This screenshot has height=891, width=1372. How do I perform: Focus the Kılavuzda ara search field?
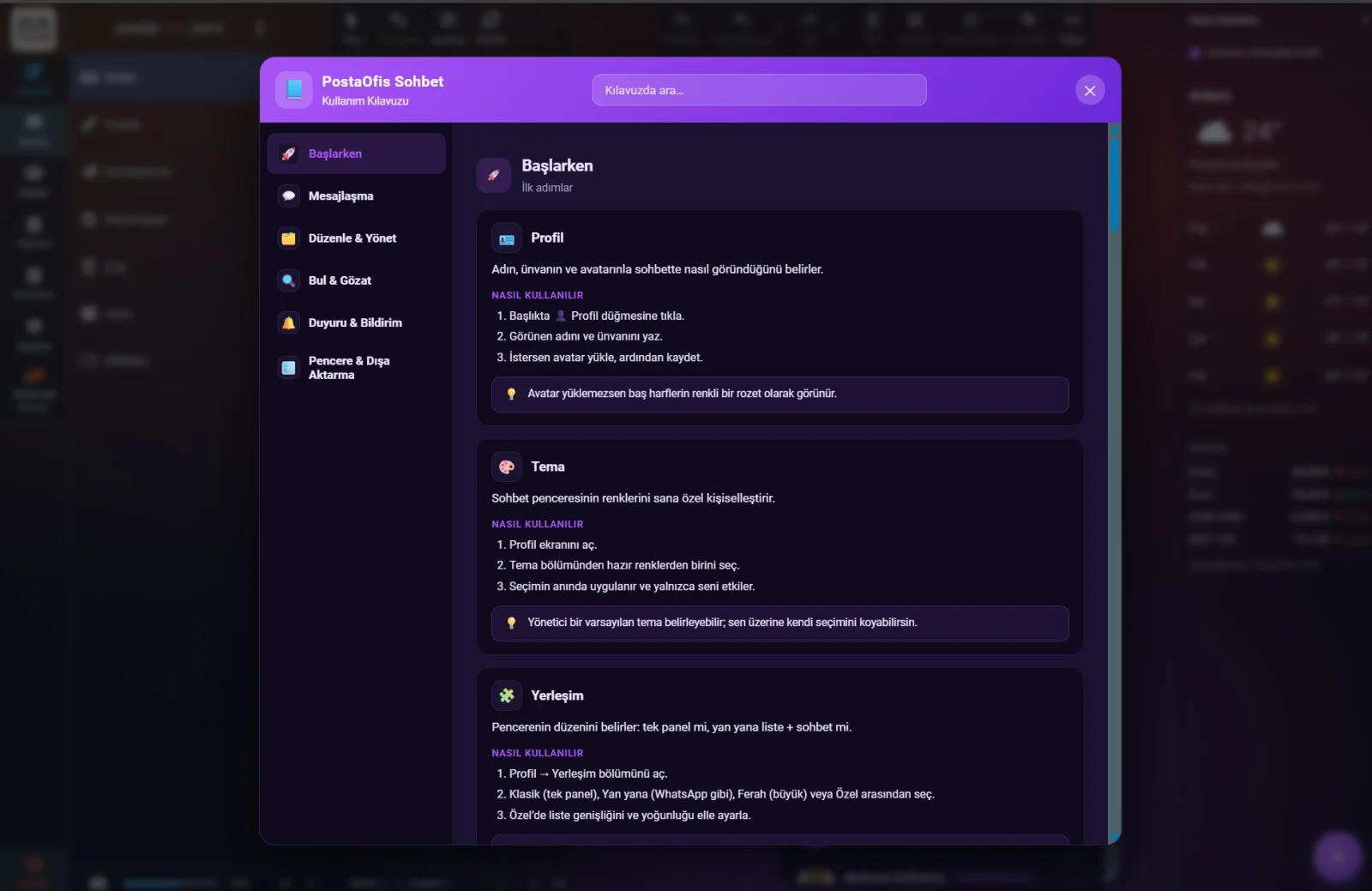(x=759, y=90)
